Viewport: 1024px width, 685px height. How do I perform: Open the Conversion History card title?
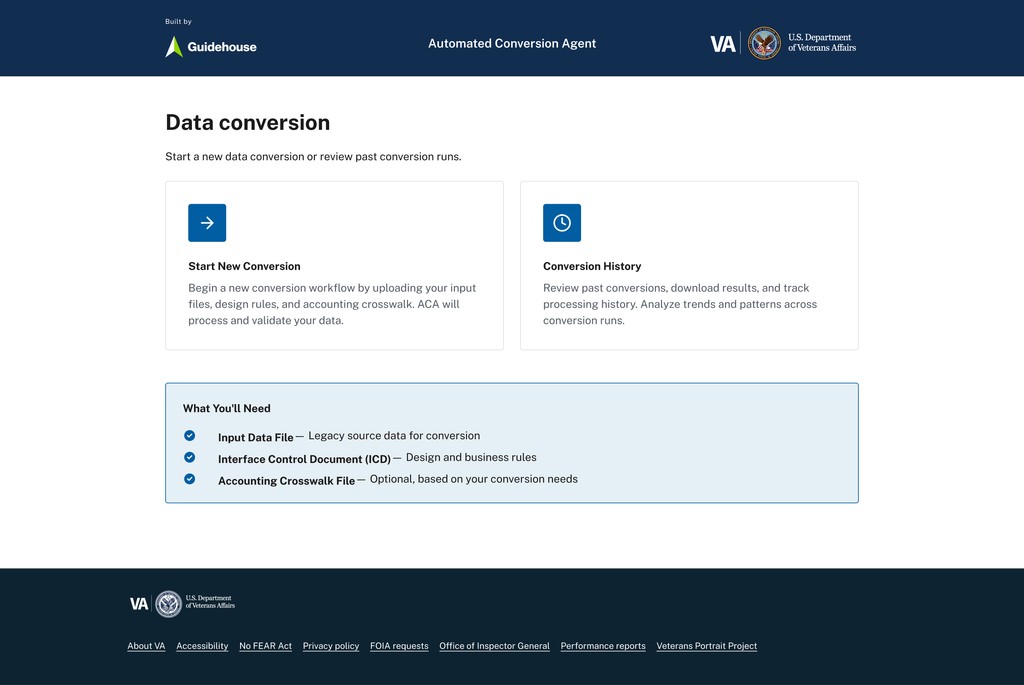click(592, 267)
